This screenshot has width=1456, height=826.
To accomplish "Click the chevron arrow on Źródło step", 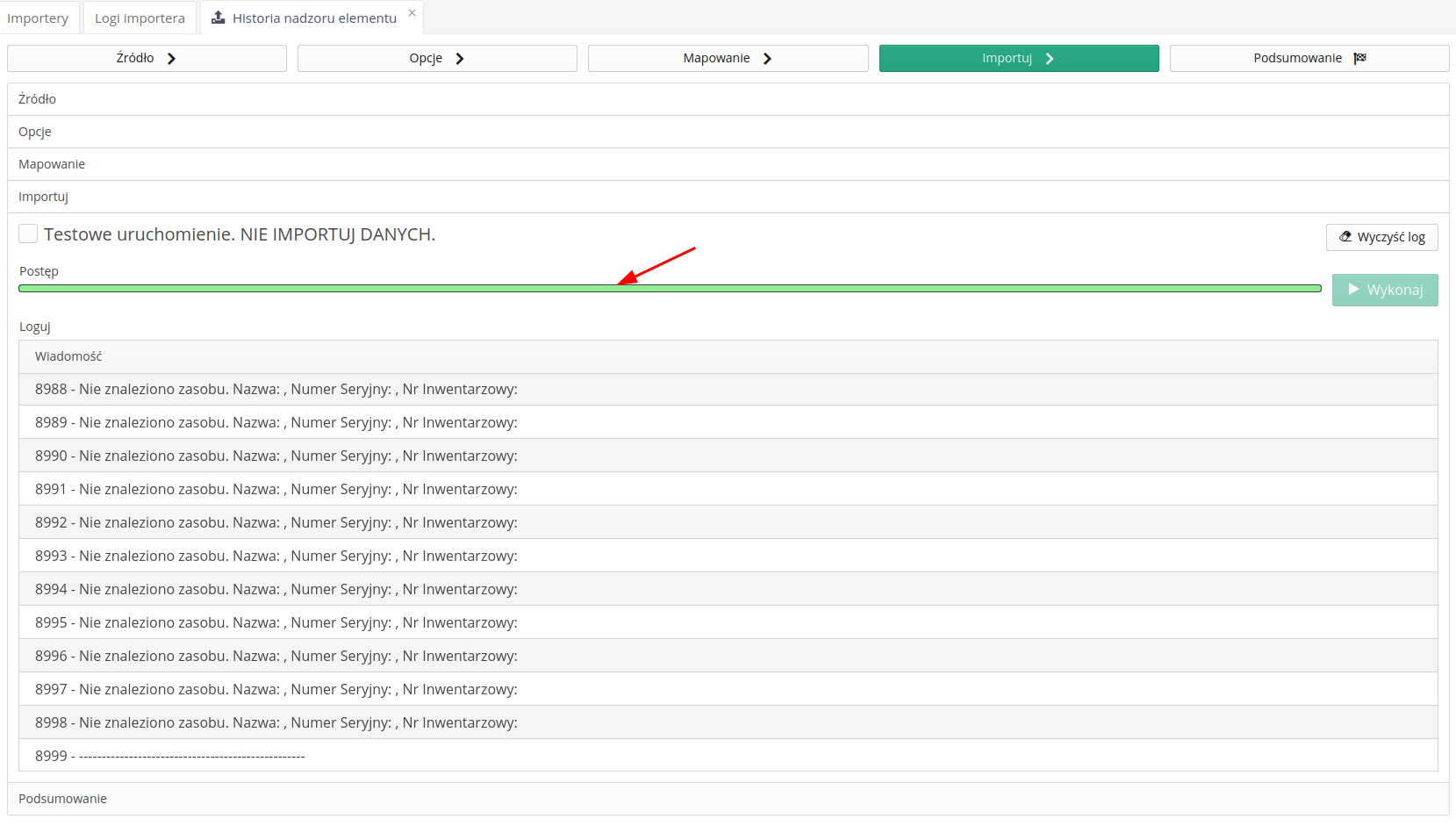I will coord(173,58).
